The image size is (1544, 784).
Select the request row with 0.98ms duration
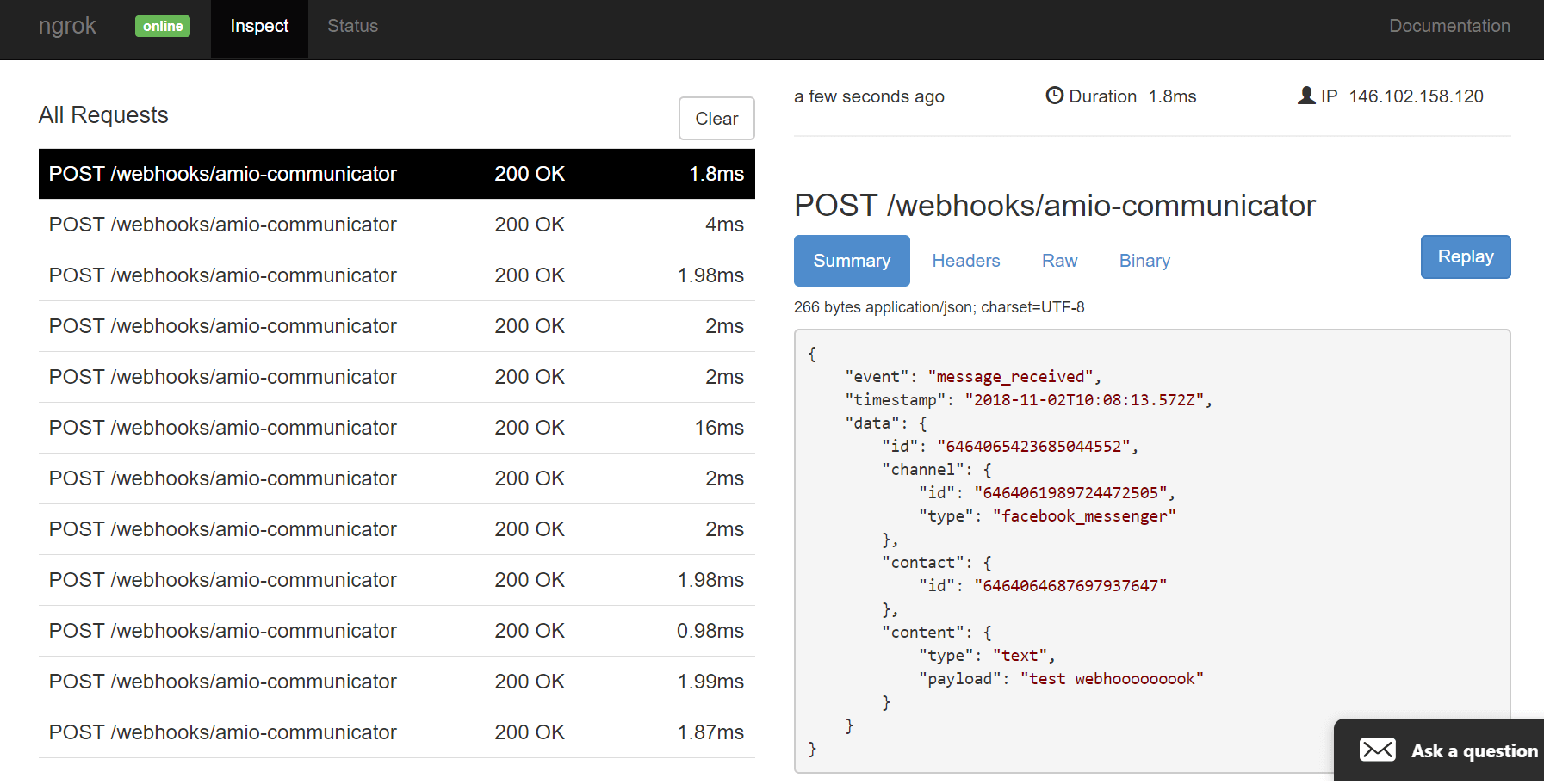point(397,631)
